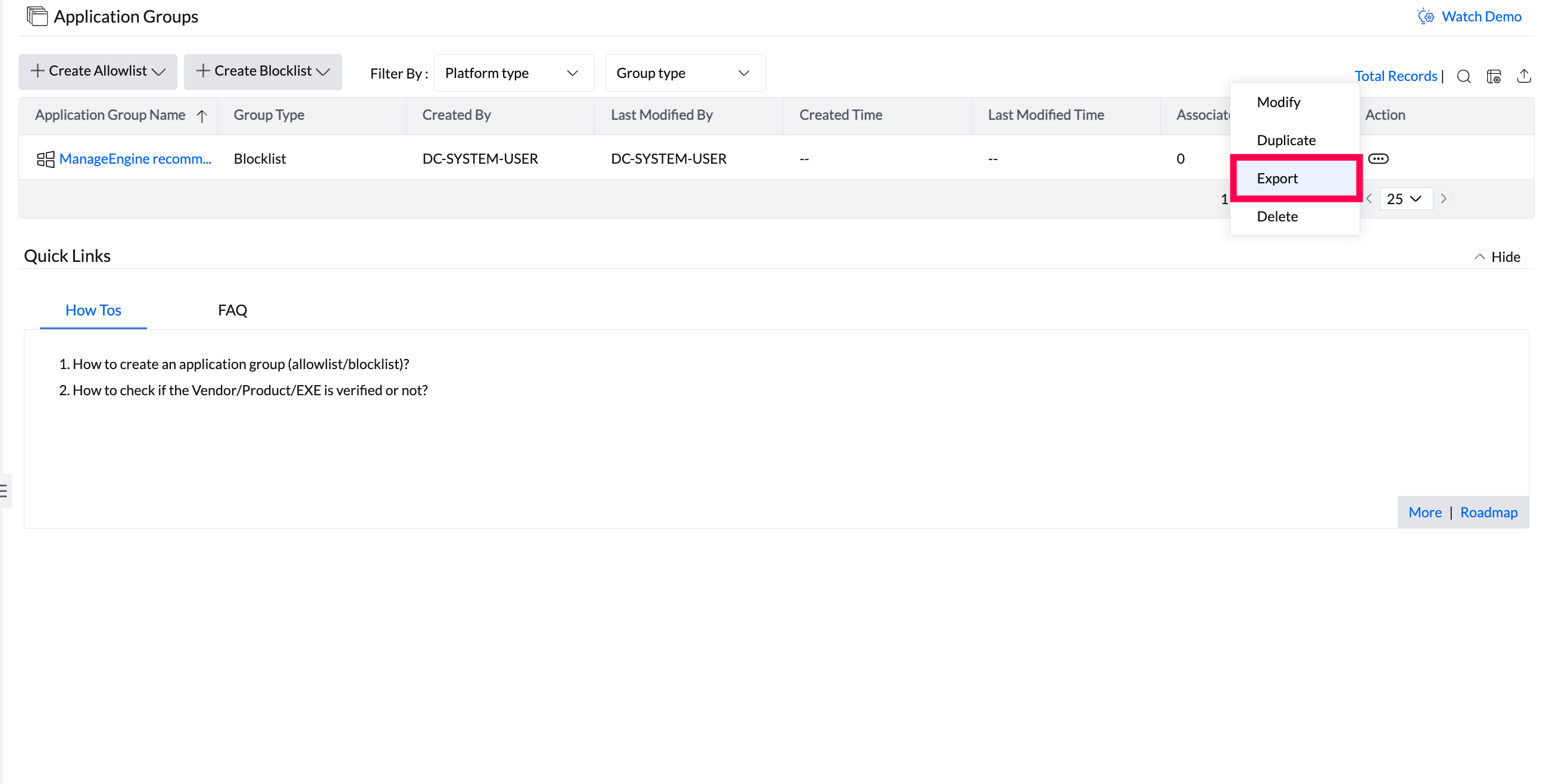Image resolution: width=1543 pixels, height=784 pixels.
Task: Switch to the FAQ tab
Action: [232, 310]
